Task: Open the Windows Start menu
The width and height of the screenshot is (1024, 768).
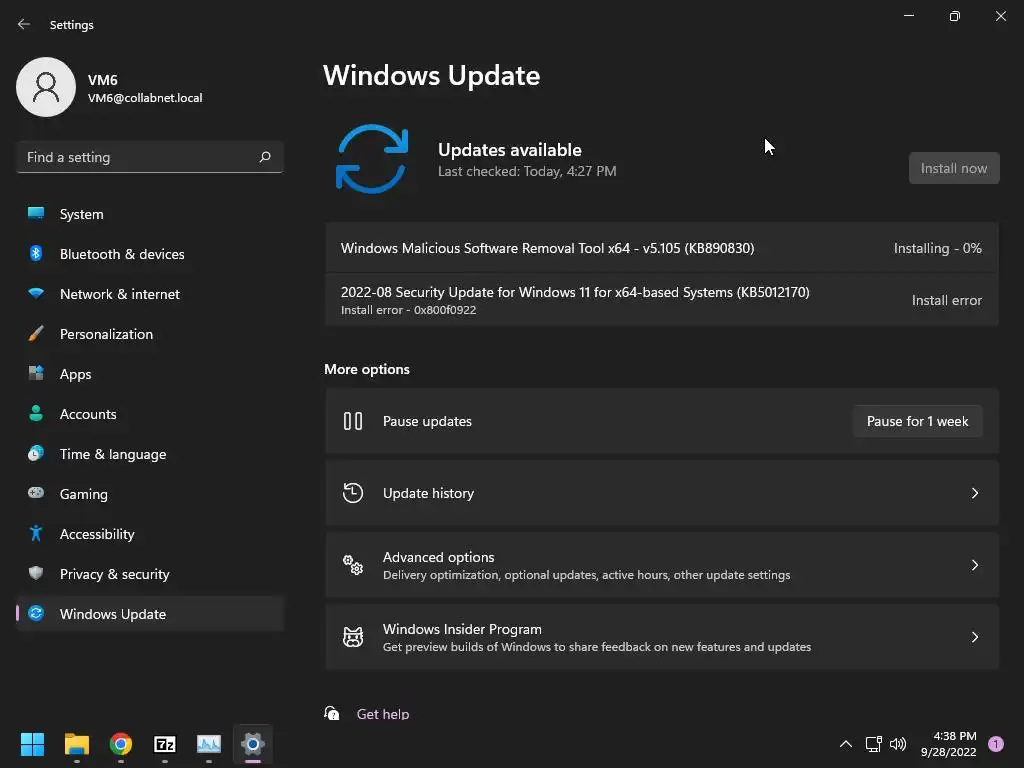Action: click(x=32, y=744)
